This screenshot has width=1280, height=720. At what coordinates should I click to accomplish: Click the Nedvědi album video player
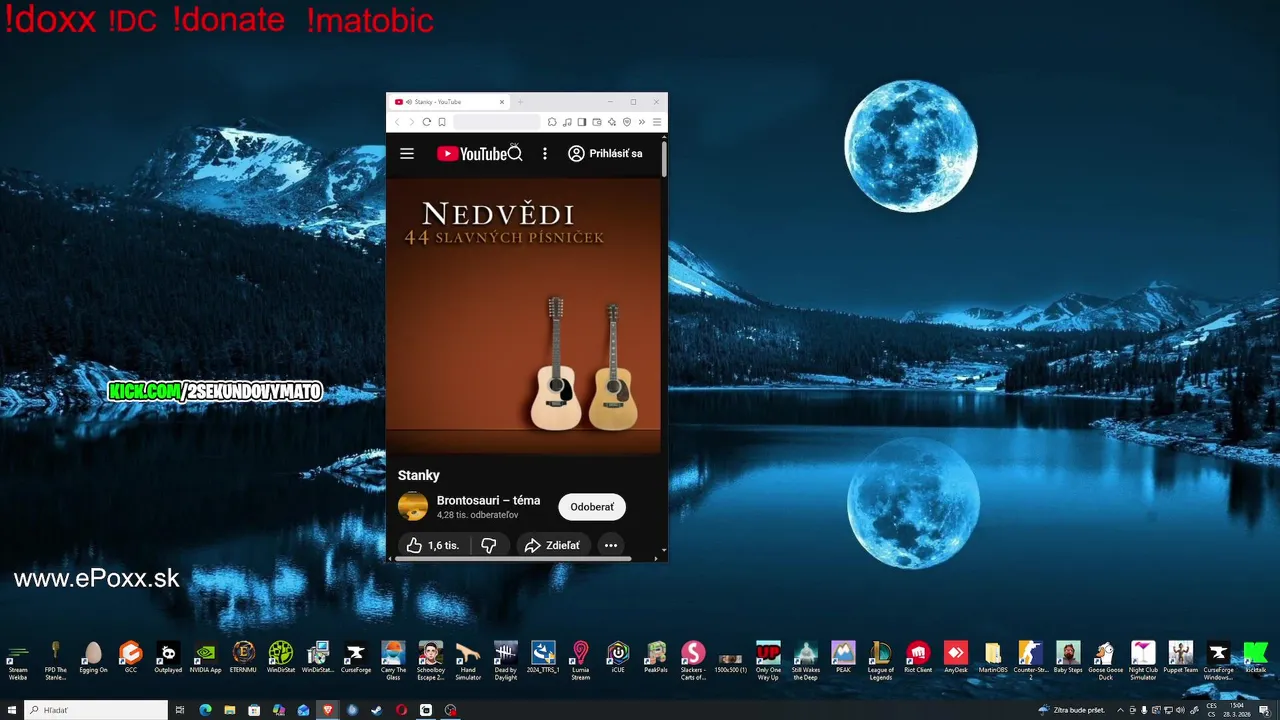pyautogui.click(x=524, y=317)
